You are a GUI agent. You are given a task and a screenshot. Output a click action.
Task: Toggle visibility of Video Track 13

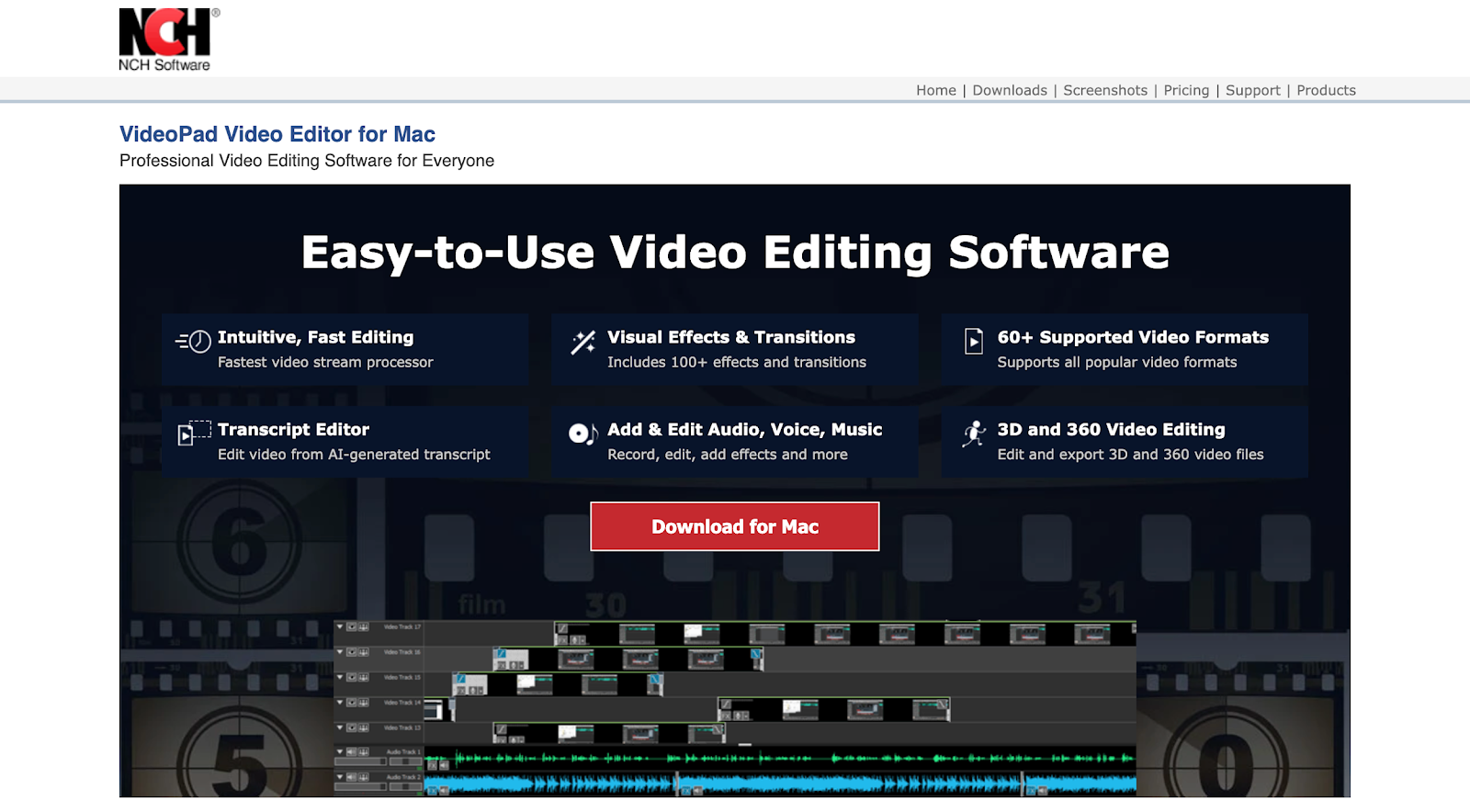(352, 727)
